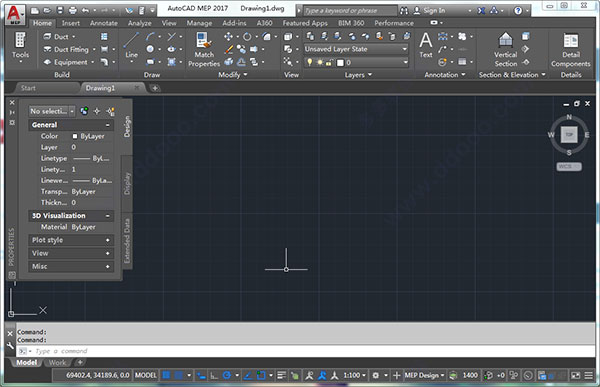The width and height of the screenshot is (600, 387).
Task: Toggle layer 0 on/off lightbulb icon
Action: (x=309, y=62)
